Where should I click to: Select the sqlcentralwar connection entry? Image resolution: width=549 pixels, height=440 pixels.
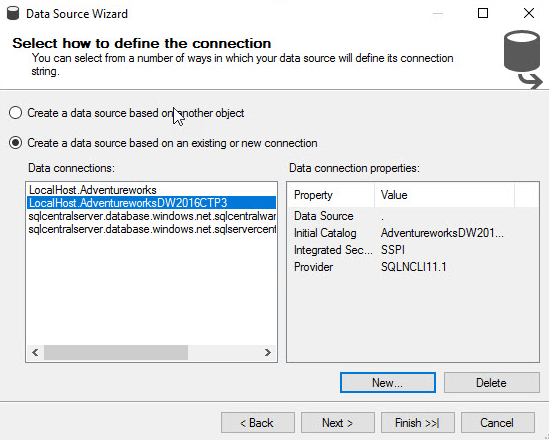[x=151, y=216]
